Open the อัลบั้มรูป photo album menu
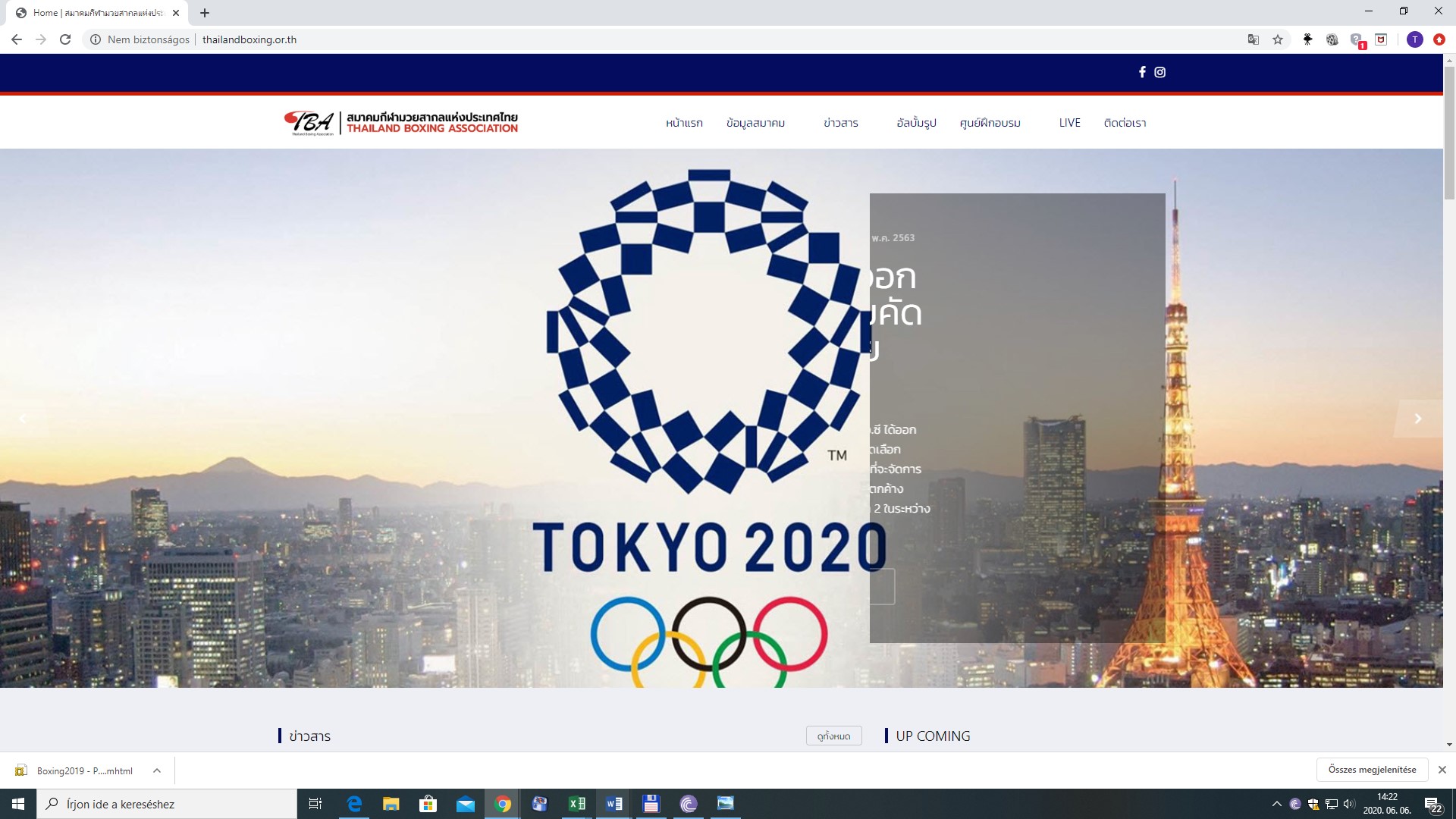The image size is (1456, 819). point(916,123)
